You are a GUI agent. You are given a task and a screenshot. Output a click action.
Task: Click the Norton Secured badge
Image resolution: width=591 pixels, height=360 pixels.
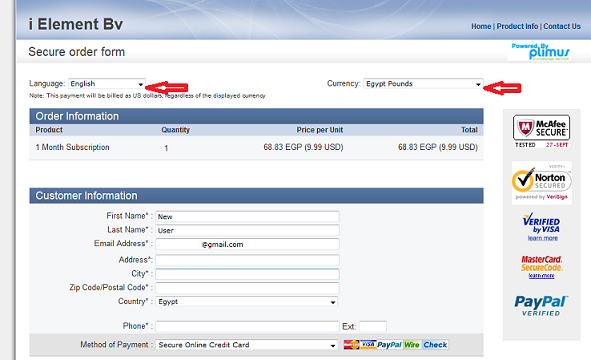pos(542,183)
